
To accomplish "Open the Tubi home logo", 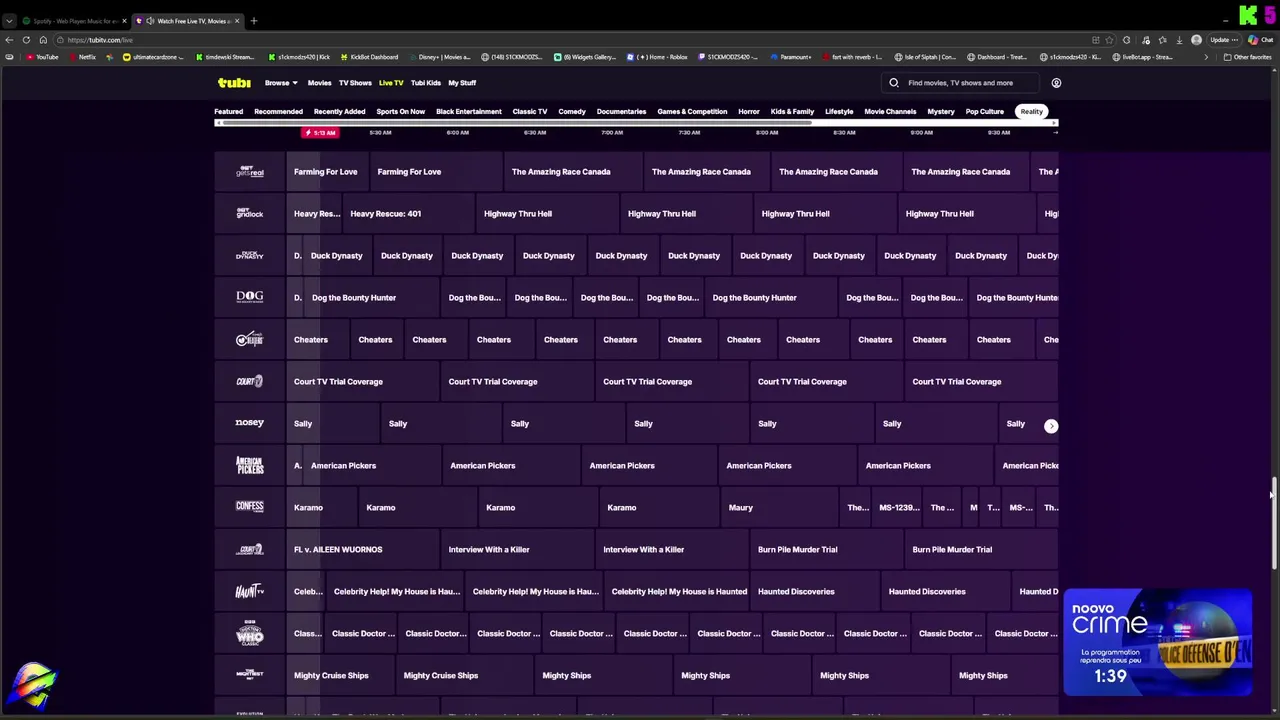I will [x=234, y=83].
